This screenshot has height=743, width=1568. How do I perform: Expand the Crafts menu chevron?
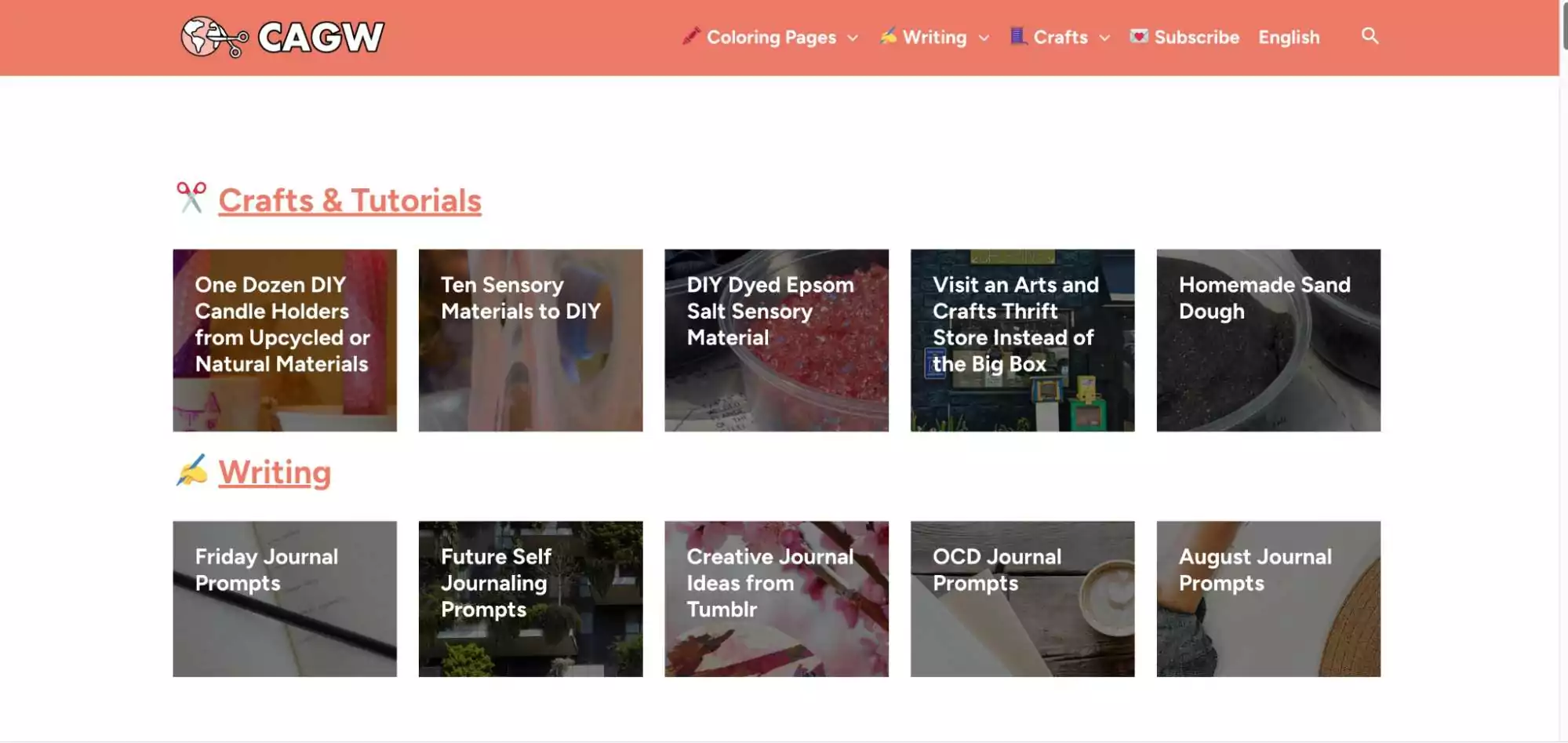pos(1104,38)
